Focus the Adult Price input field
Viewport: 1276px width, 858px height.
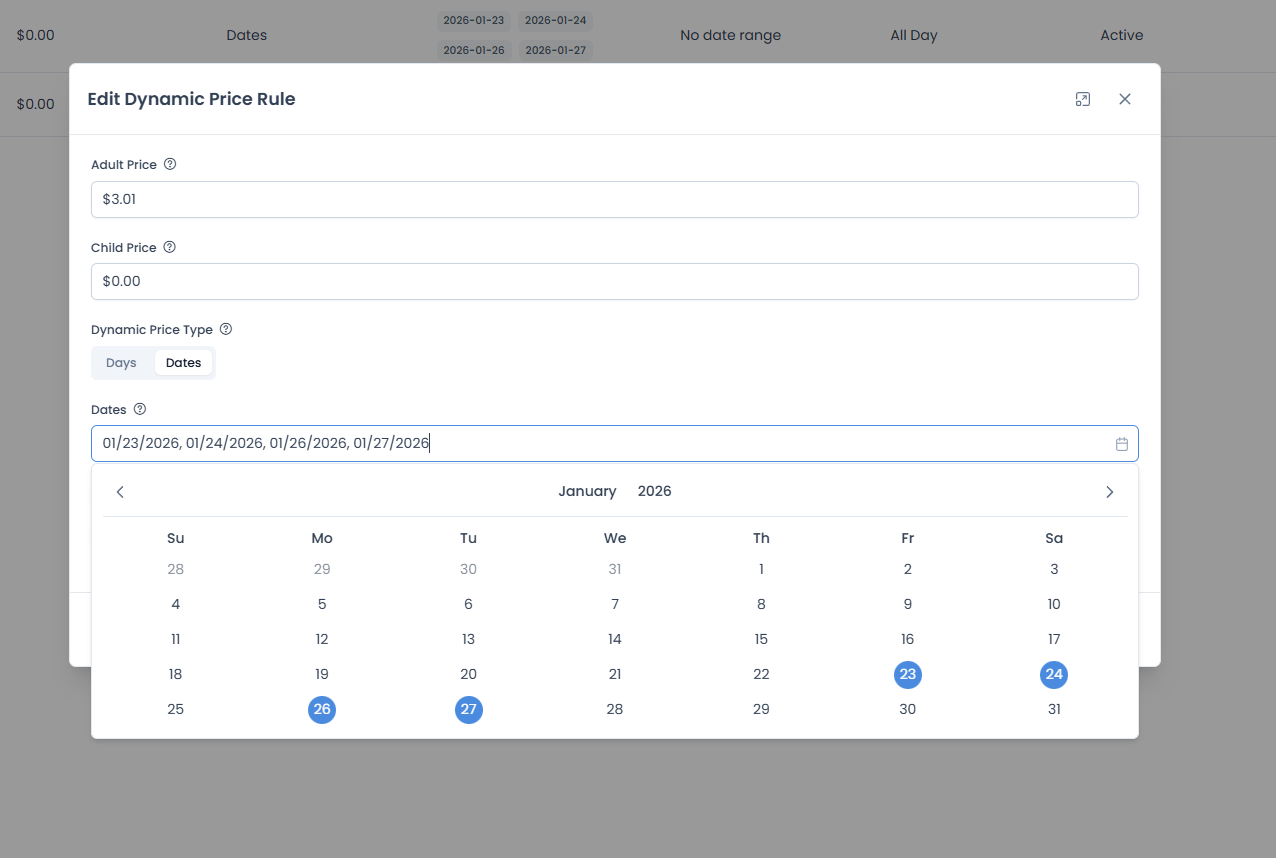(615, 199)
